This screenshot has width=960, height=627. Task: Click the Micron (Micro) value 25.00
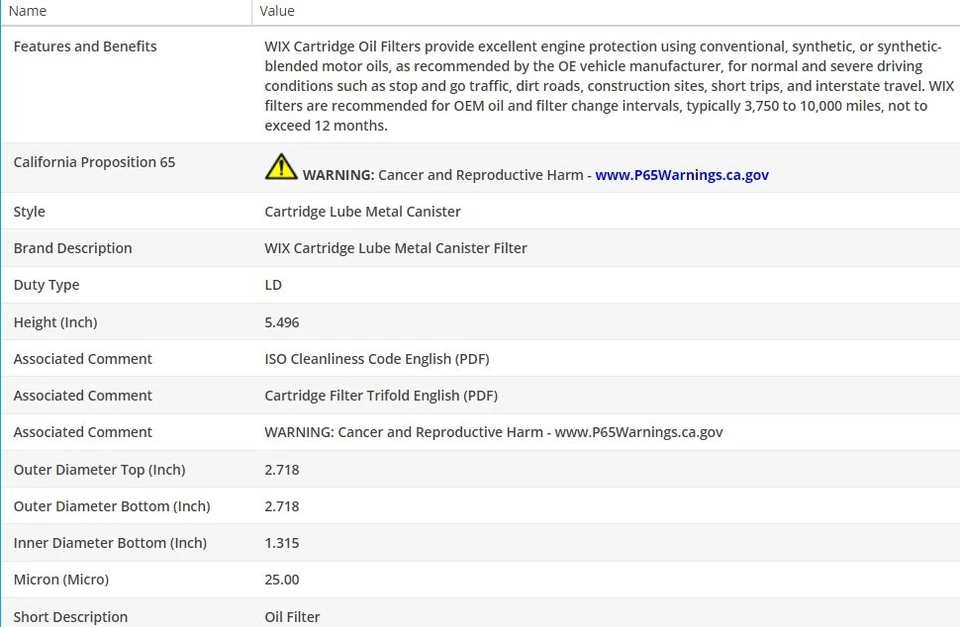[x=281, y=580]
